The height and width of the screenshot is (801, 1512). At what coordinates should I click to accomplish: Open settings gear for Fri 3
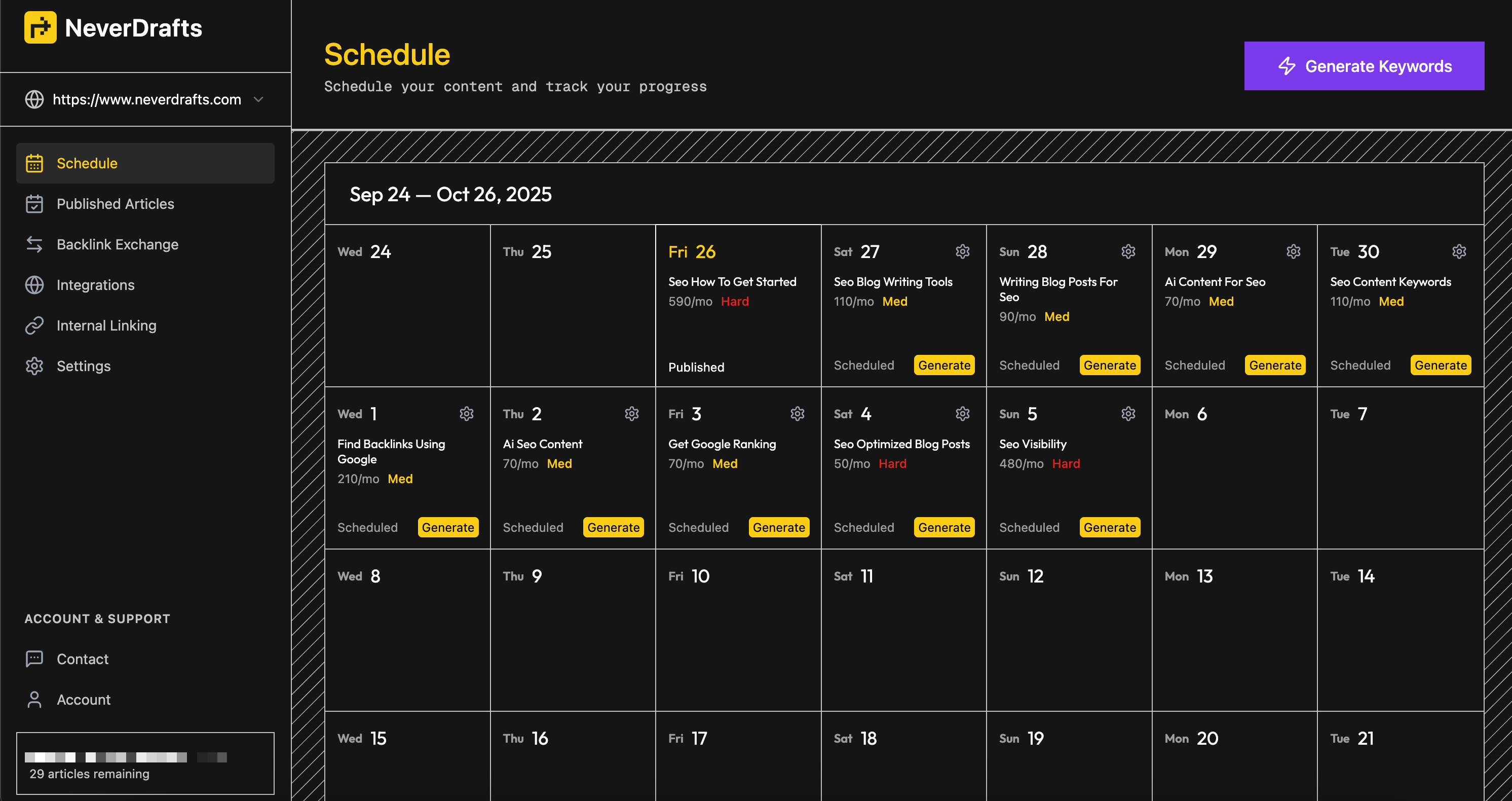pos(797,414)
